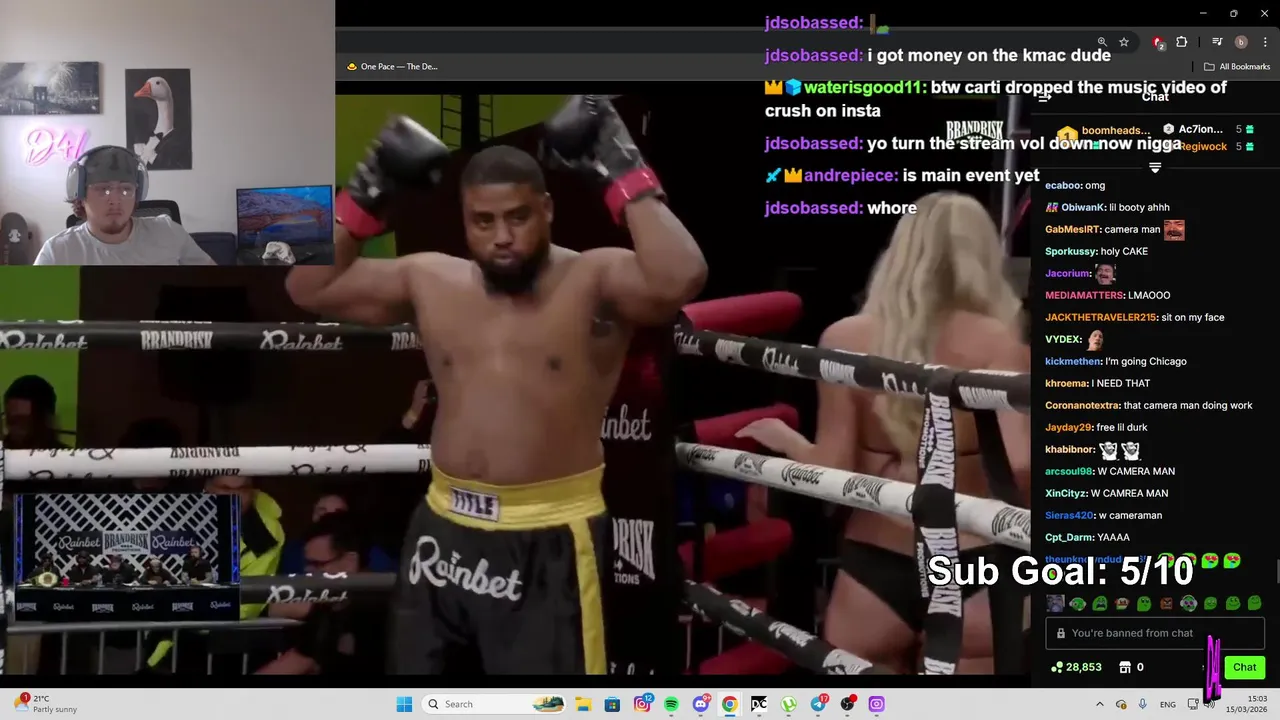Click username Sporkussy in chat

point(1070,251)
